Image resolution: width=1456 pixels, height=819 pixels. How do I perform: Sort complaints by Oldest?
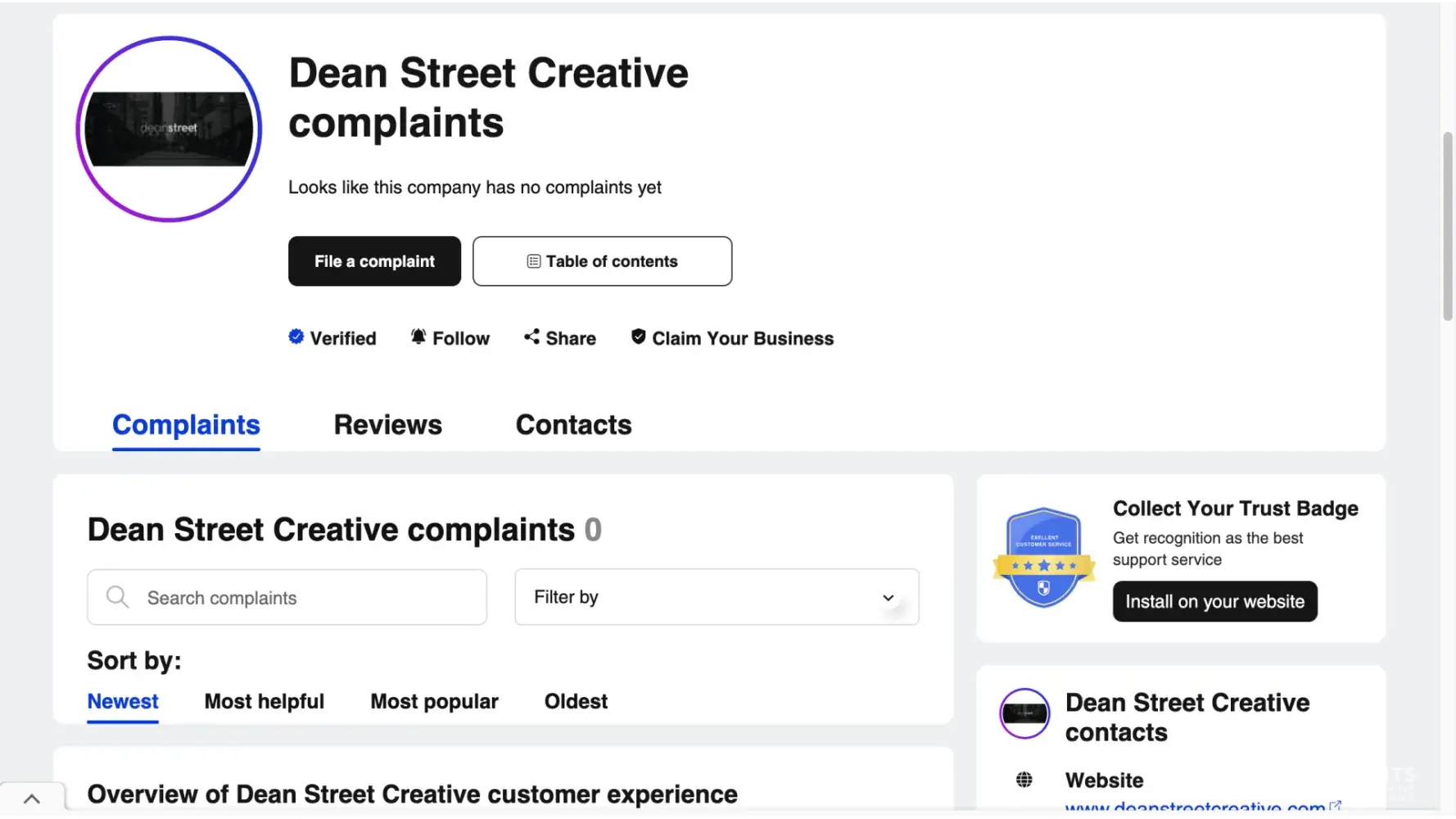576,702
